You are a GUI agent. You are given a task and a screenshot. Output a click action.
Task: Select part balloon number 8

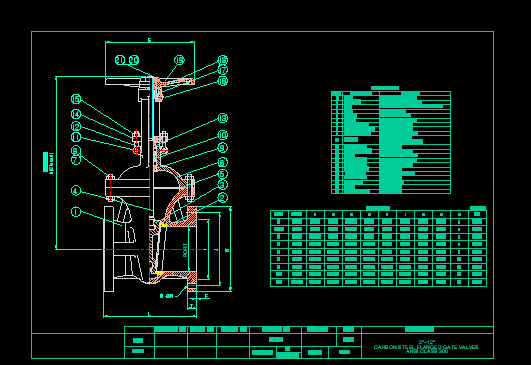click(76, 150)
